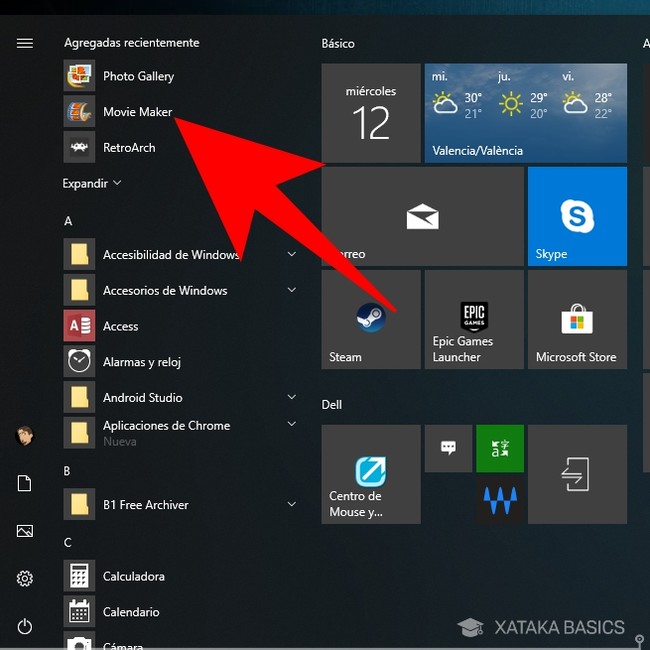Open the Alarmas y reloj app
This screenshot has width=650, height=650.
pos(141,362)
